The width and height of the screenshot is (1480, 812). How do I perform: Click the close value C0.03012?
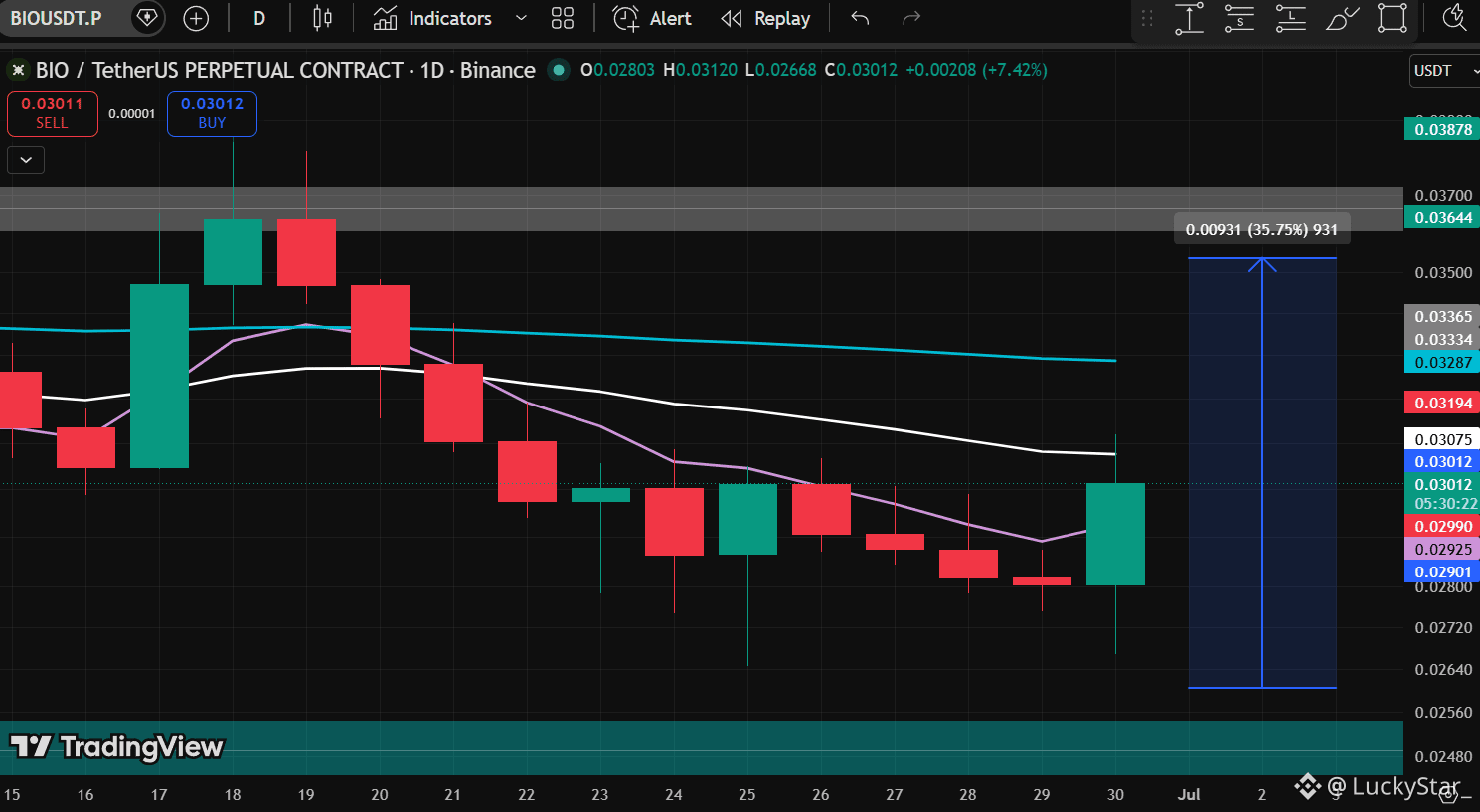[861, 70]
